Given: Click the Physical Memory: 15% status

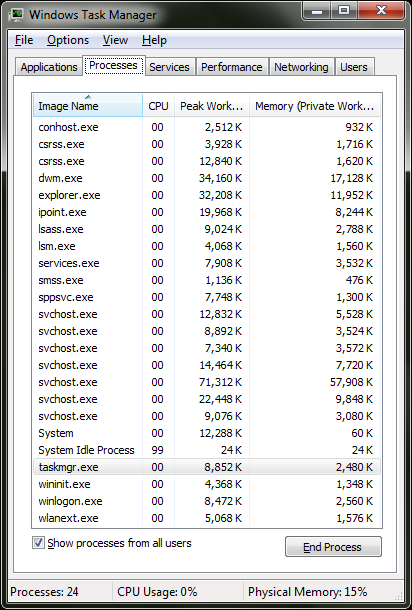Looking at the screenshot, I should coord(307,592).
